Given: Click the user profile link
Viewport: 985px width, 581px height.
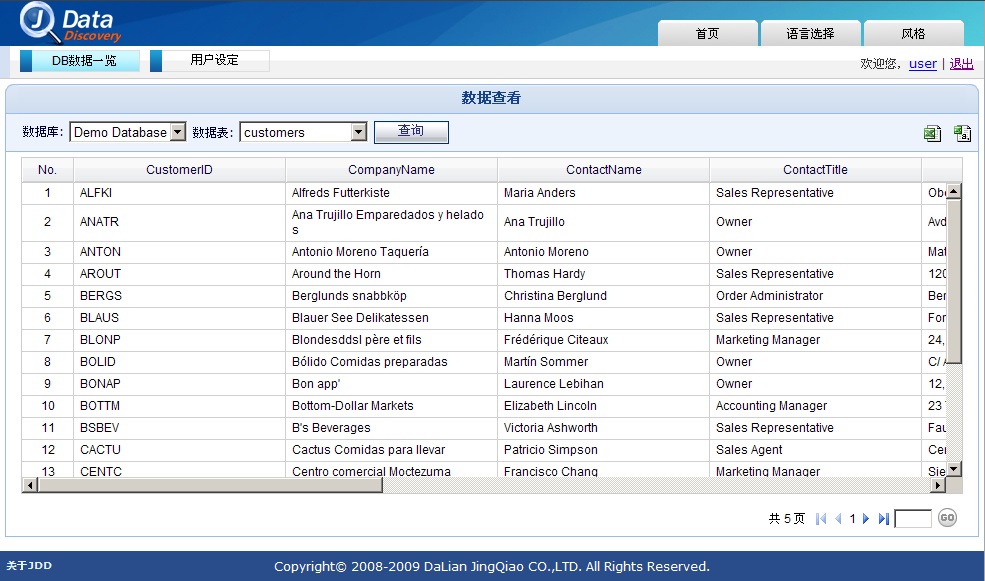Looking at the screenshot, I should coord(922,63).
